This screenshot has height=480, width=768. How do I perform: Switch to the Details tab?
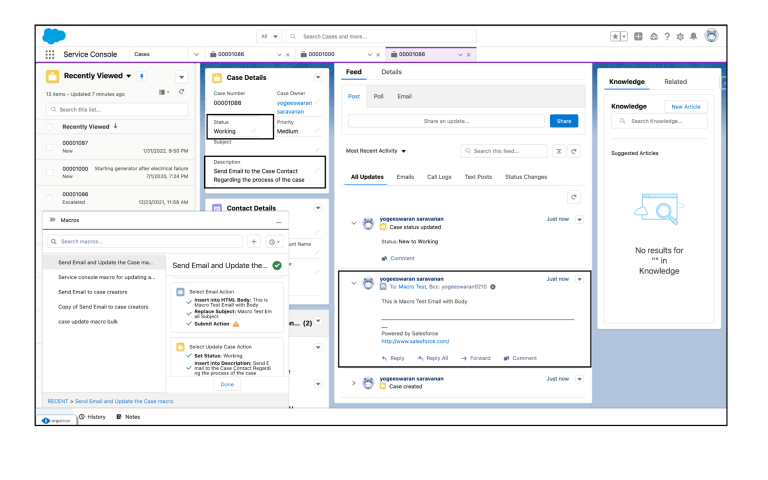pyautogui.click(x=391, y=72)
